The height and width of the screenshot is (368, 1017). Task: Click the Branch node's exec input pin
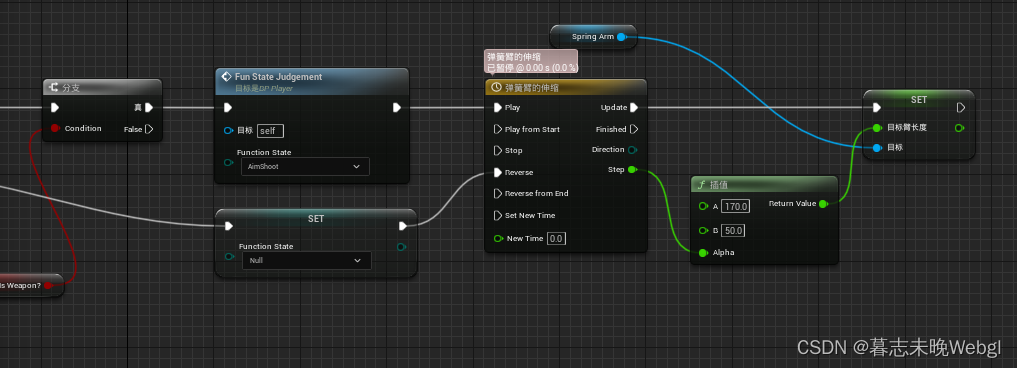coord(55,107)
